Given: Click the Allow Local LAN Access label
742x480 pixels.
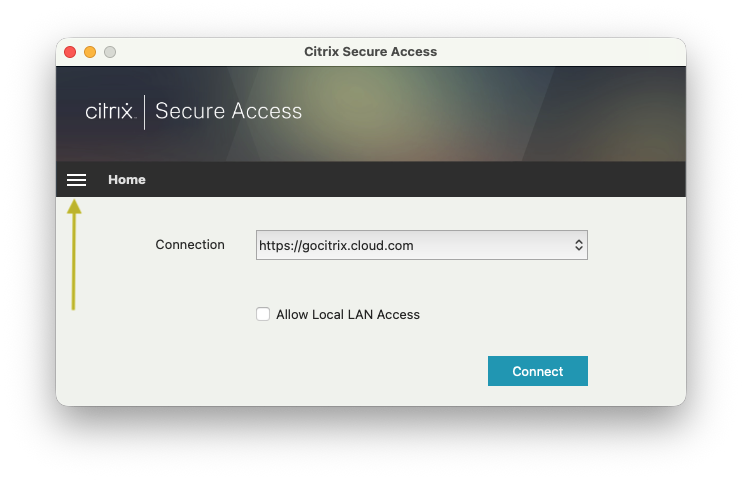Looking at the screenshot, I should pyautogui.click(x=348, y=314).
